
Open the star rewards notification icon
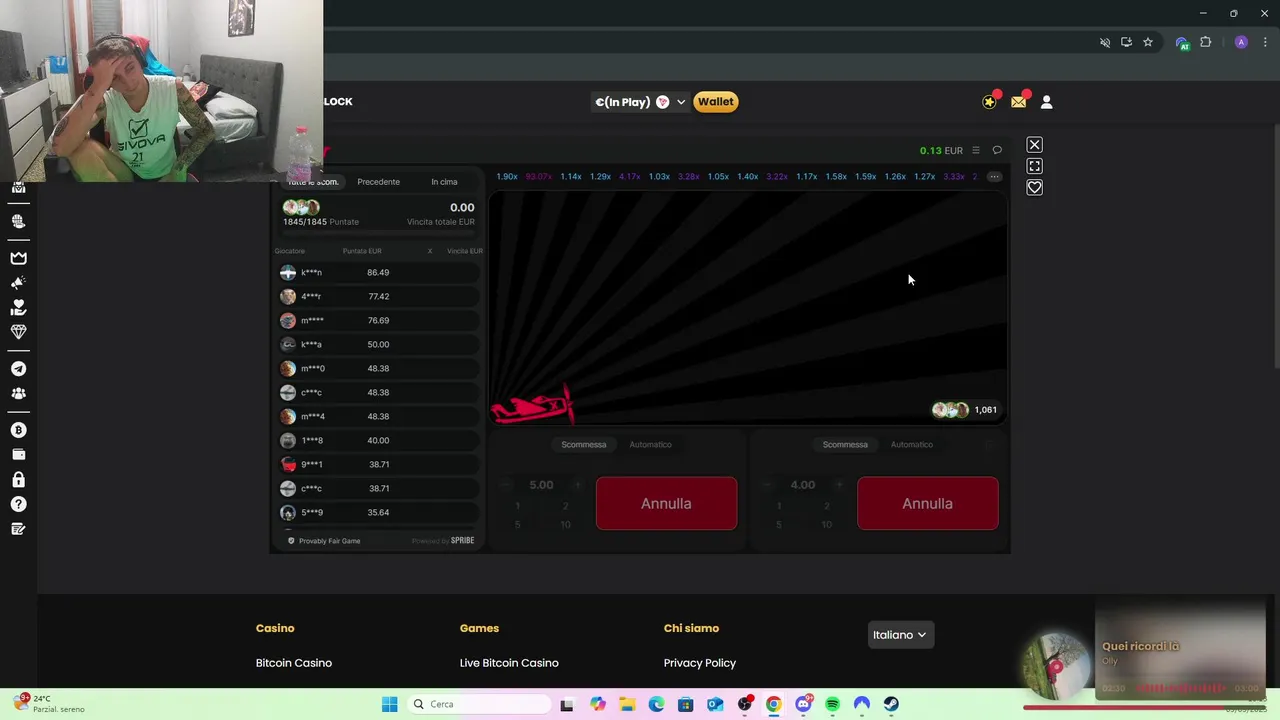[989, 102]
